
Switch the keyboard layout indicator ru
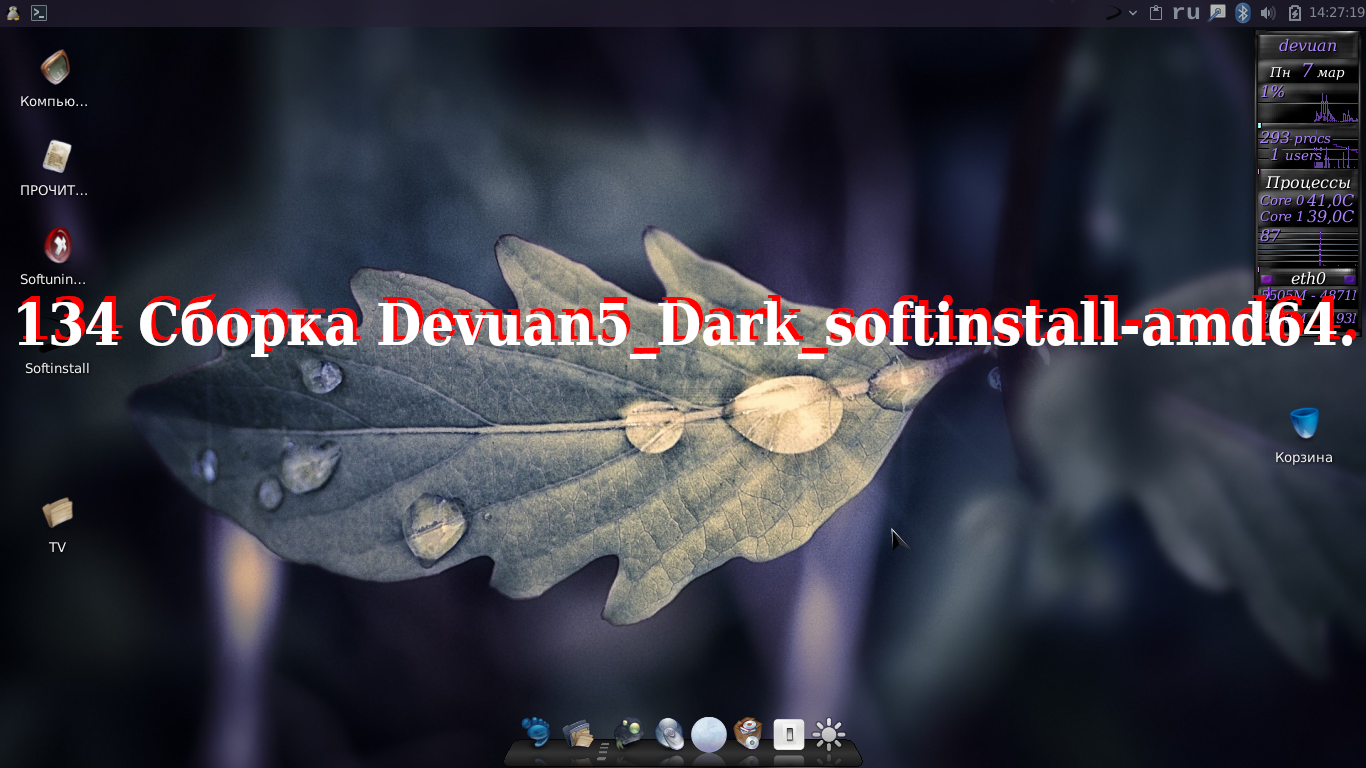click(x=1186, y=13)
